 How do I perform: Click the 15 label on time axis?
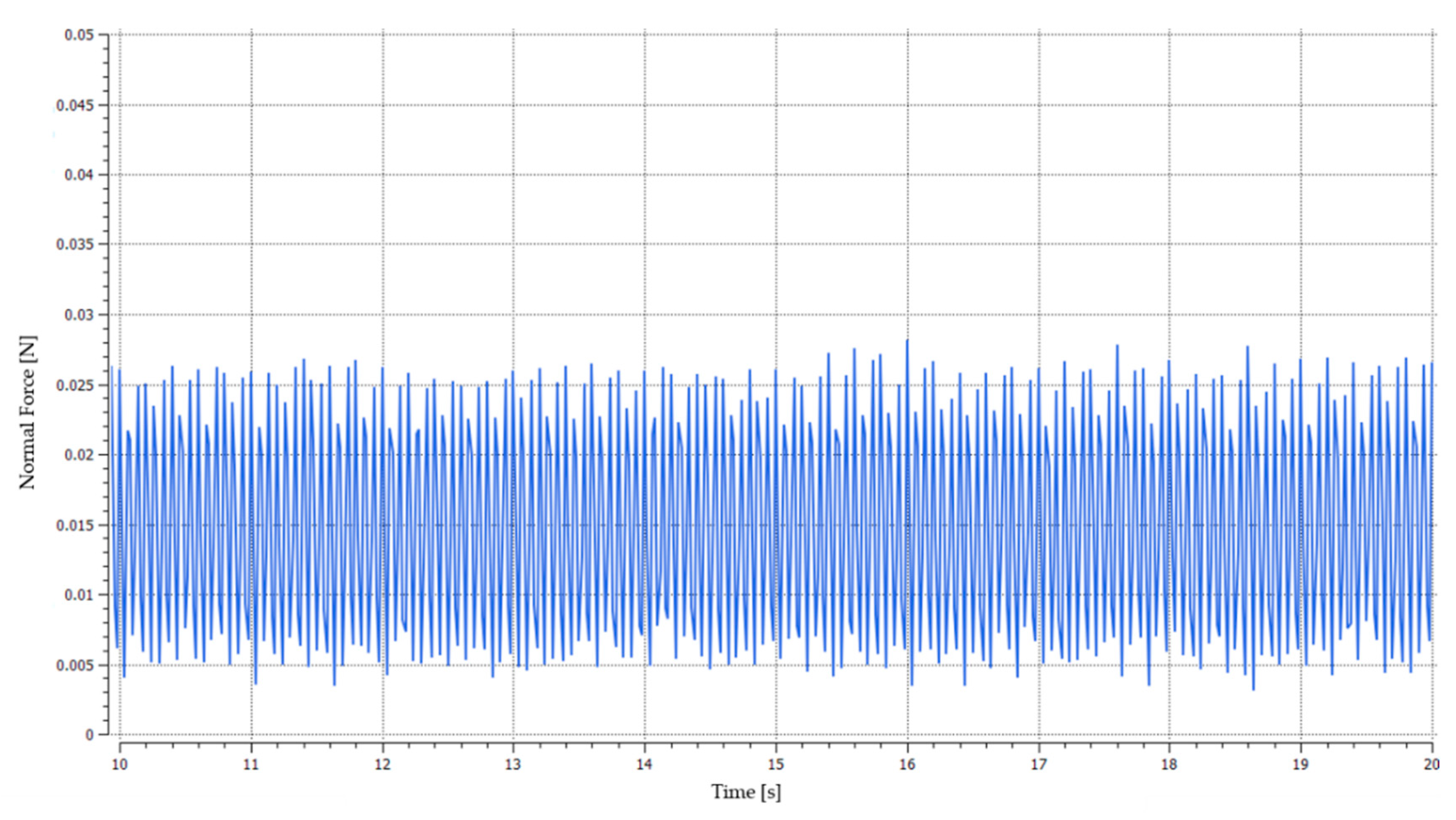pos(776,765)
